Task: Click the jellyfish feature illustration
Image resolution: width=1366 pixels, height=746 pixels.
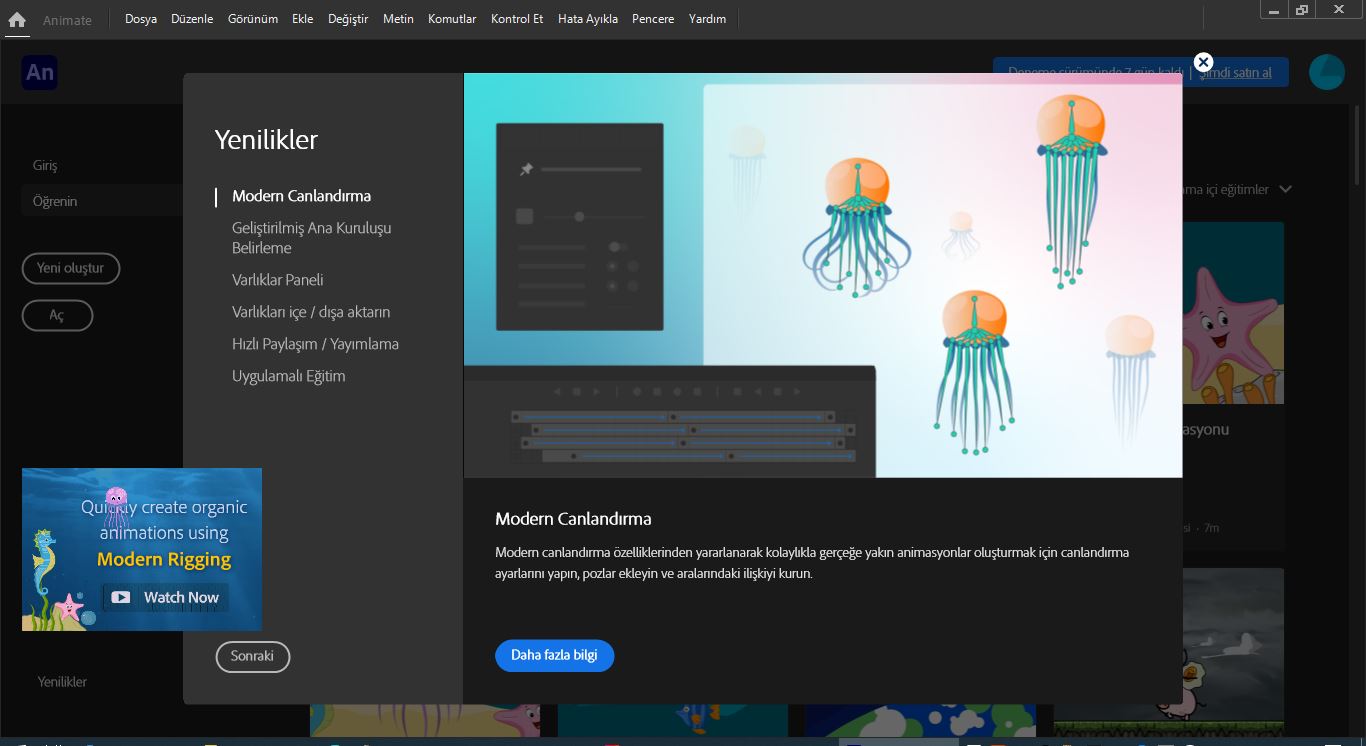Action: point(823,275)
